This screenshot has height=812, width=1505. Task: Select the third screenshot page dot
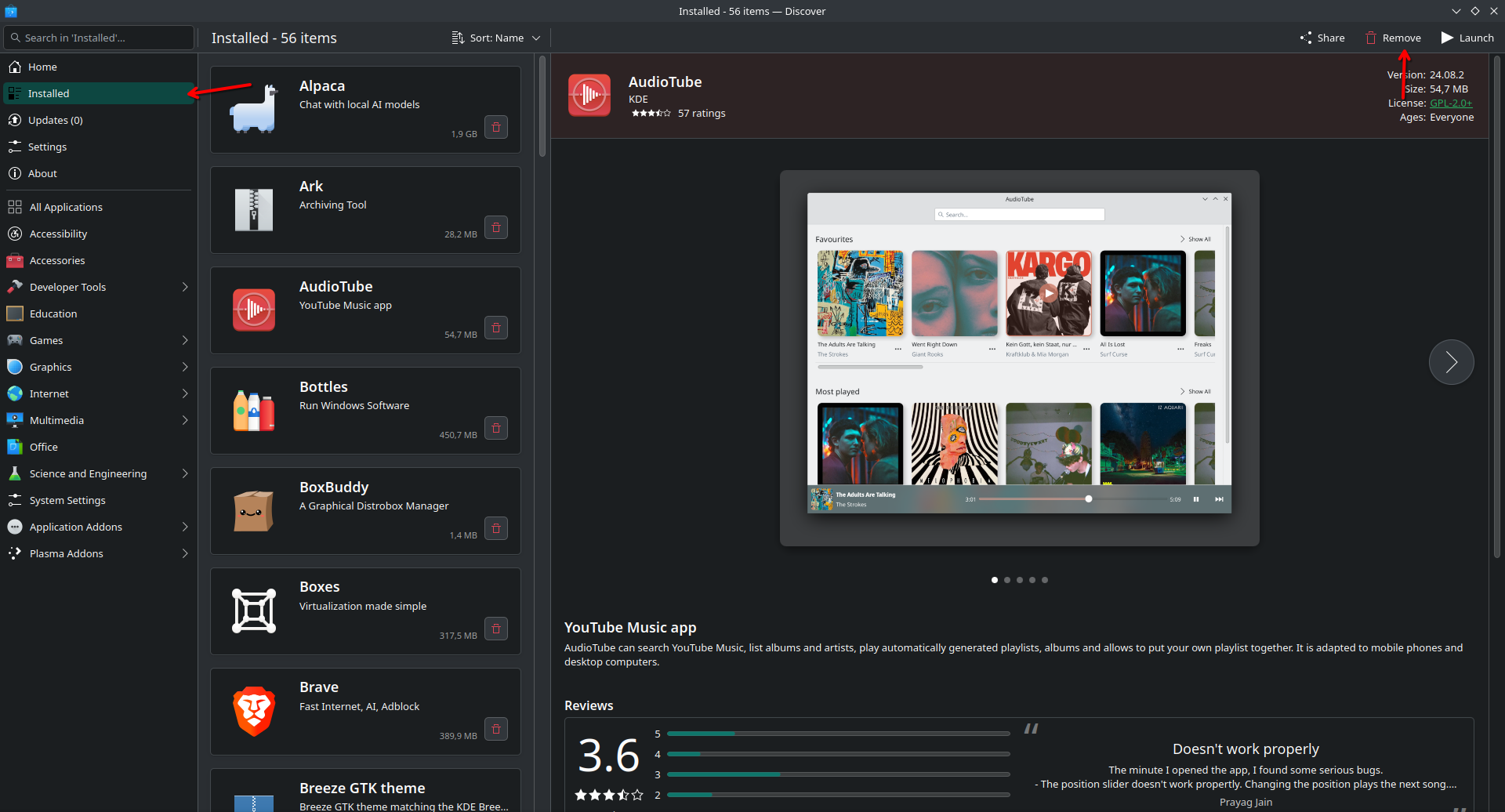coord(1020,580)
